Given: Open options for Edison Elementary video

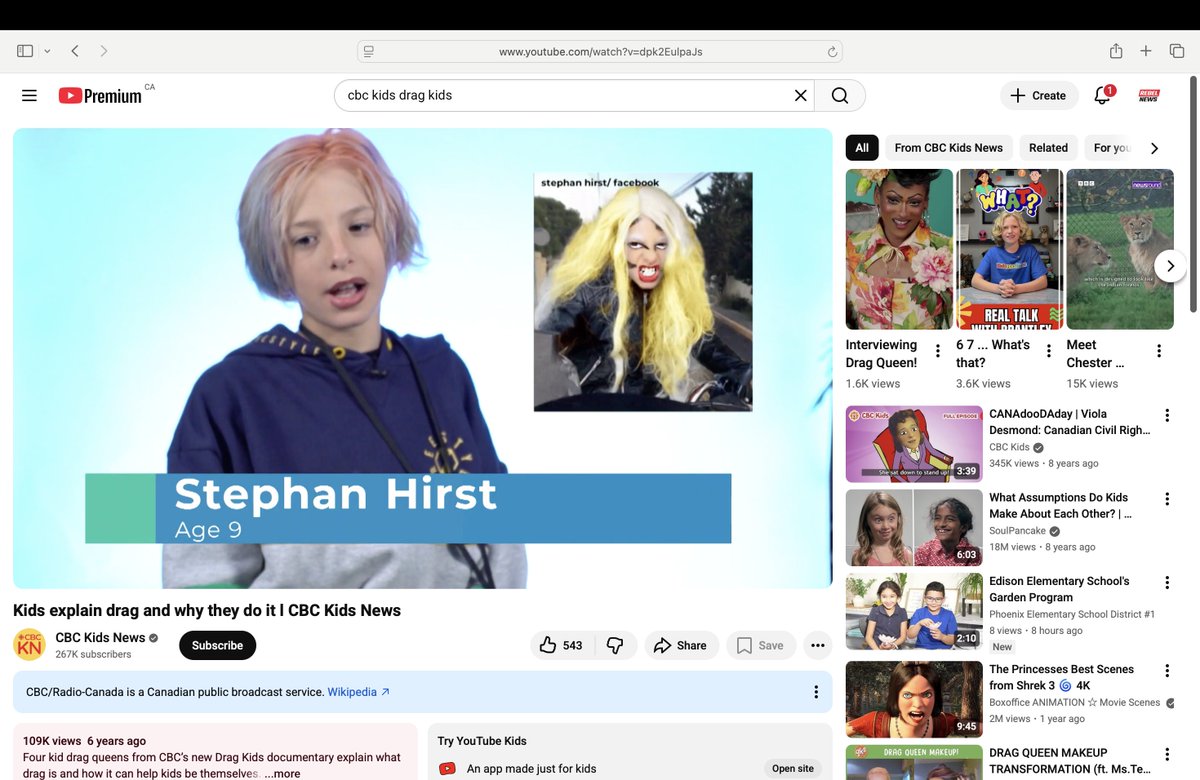Looking at the screenshot, I should click(x=1167, y=583).
